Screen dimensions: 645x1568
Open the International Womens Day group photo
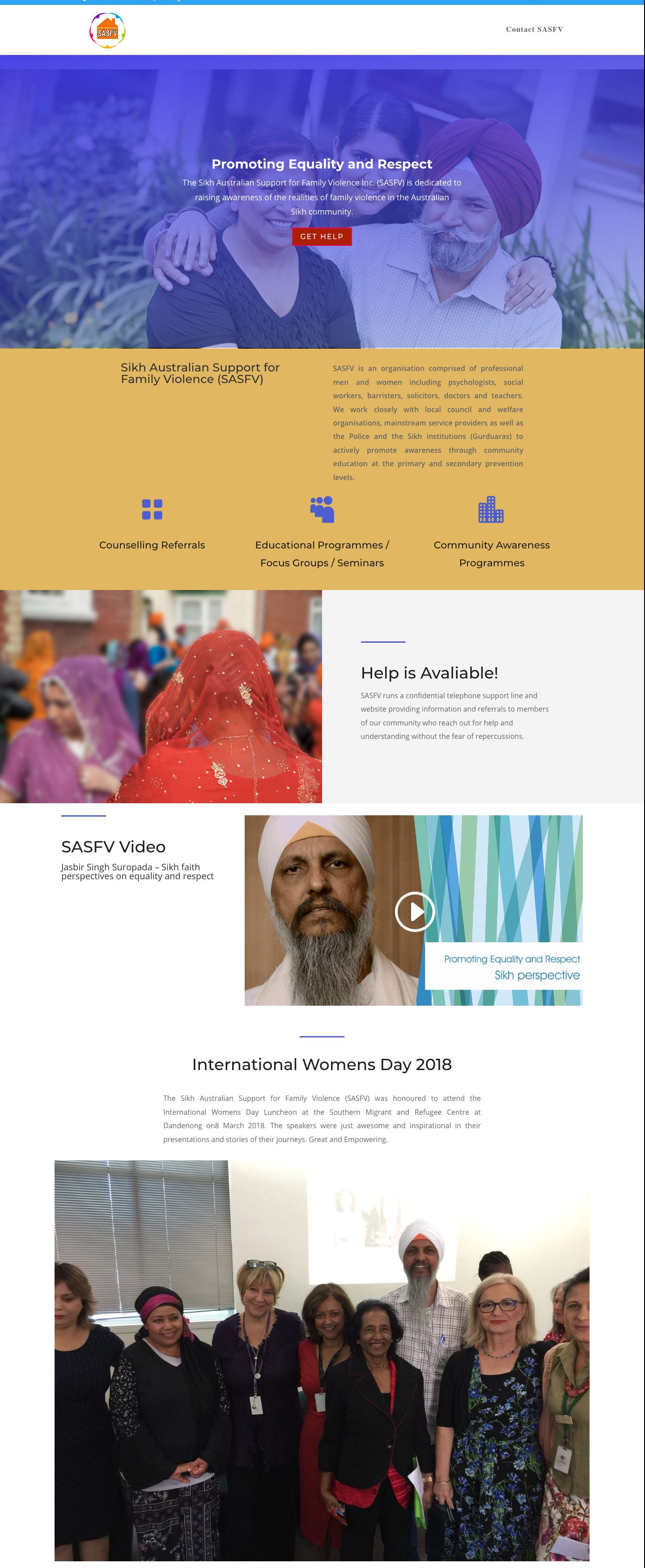(322, 1360)
